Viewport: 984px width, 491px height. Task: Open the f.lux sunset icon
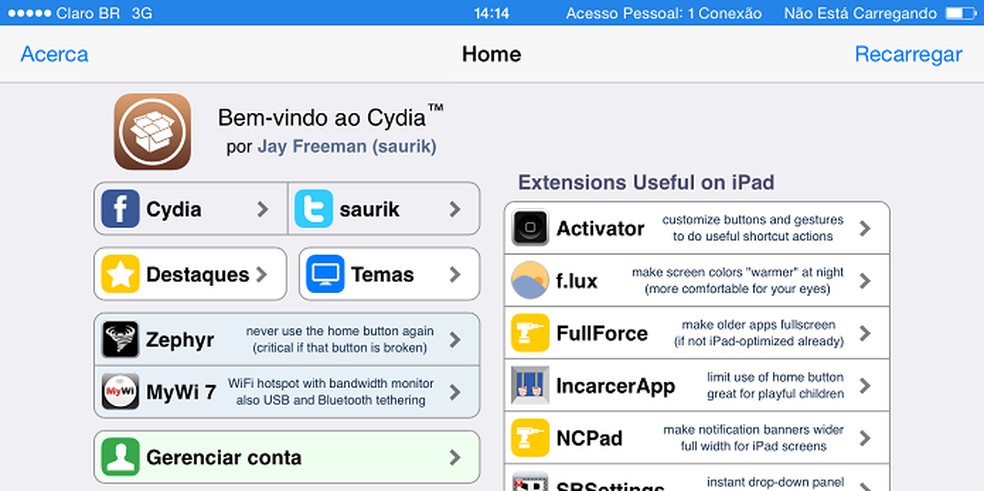tap(530, 280)
